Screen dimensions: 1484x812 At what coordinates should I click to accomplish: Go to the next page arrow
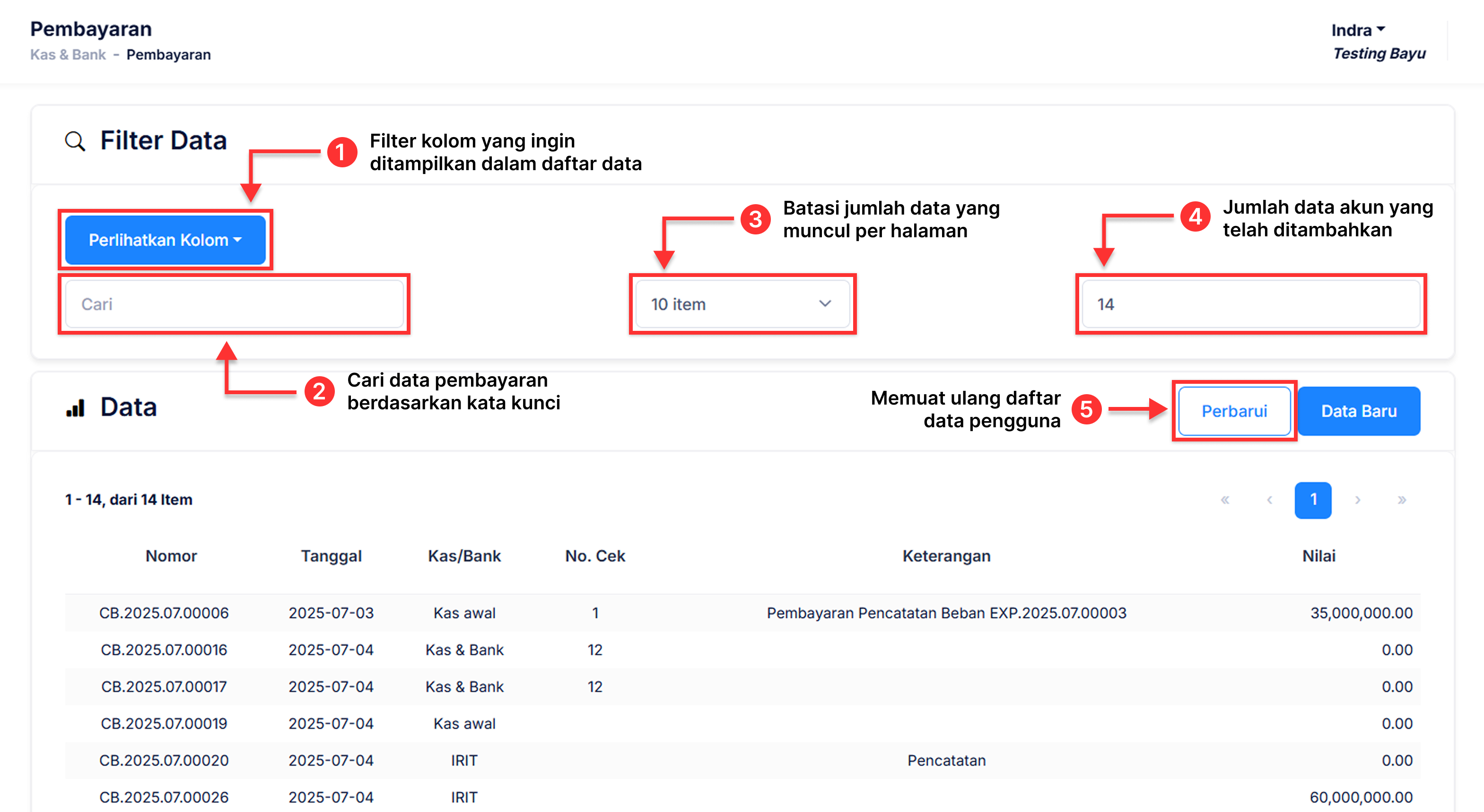1358,500
